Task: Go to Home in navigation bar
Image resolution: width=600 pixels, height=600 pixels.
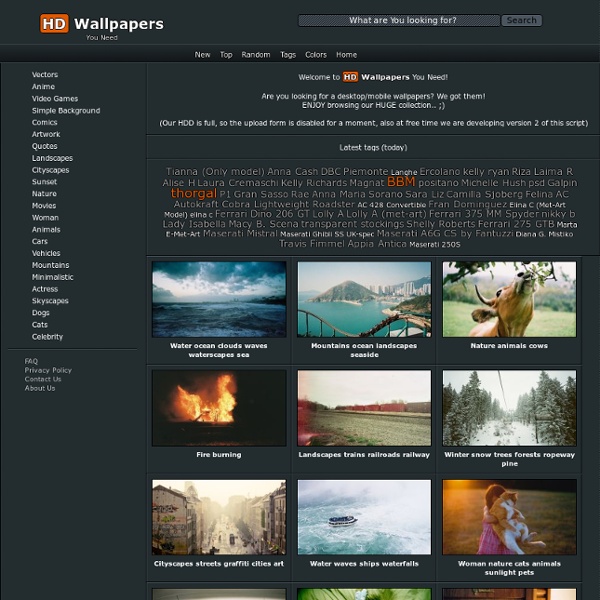Action: coord(346,55)
